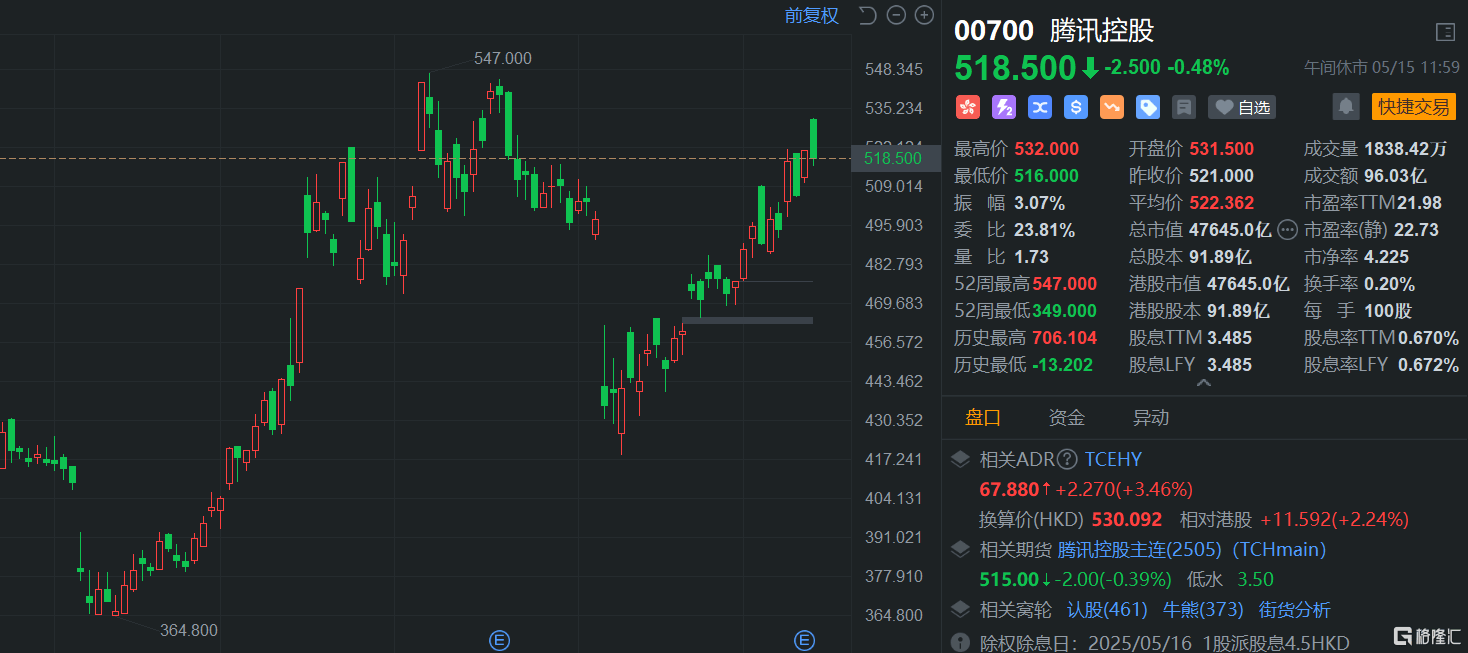Open the 认股(461) warrants link

pos(1108,610)
